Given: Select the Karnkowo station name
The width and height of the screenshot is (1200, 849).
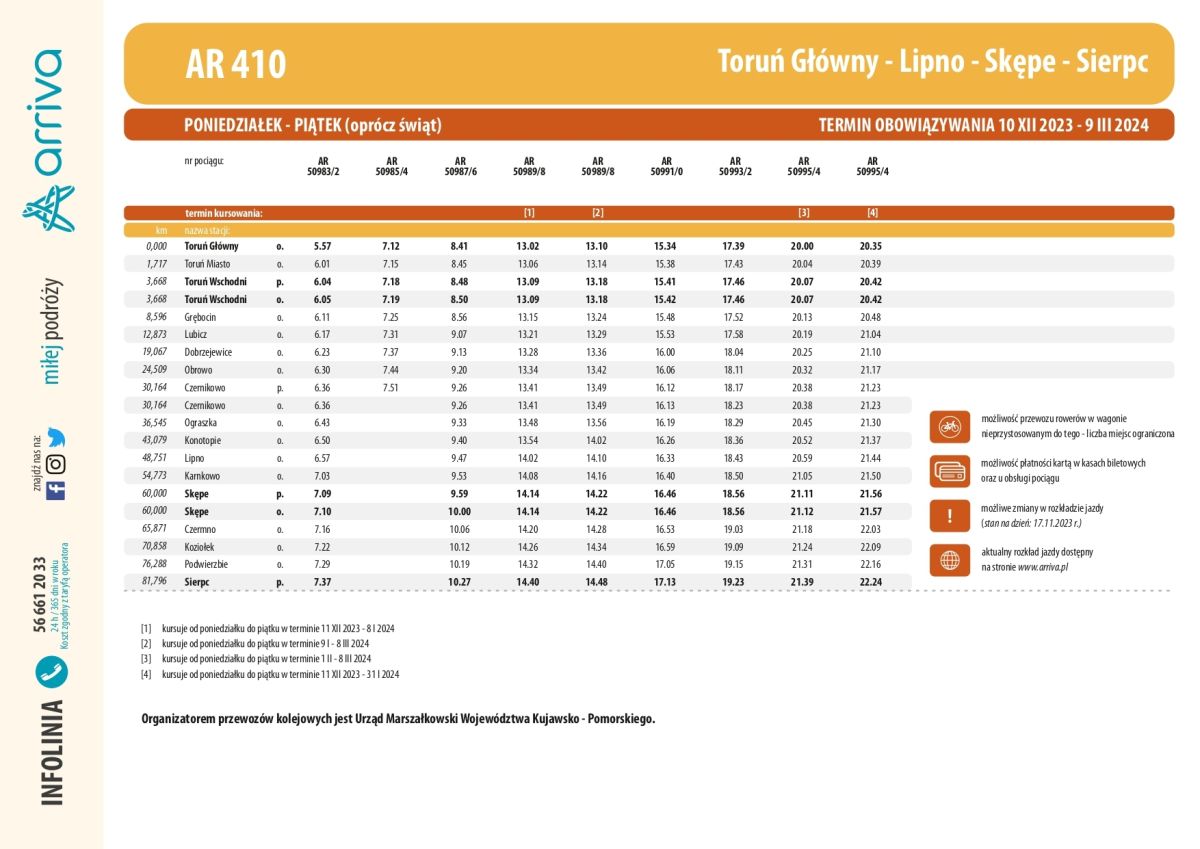Looking at the screenshot, I should 203,476.
